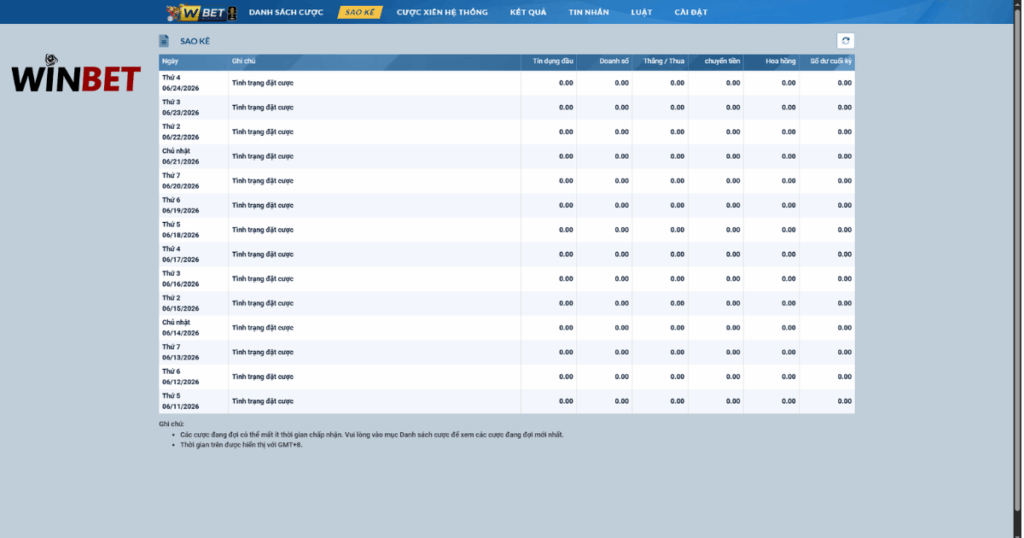Click the Hoa hồng column header

(771, 61)
